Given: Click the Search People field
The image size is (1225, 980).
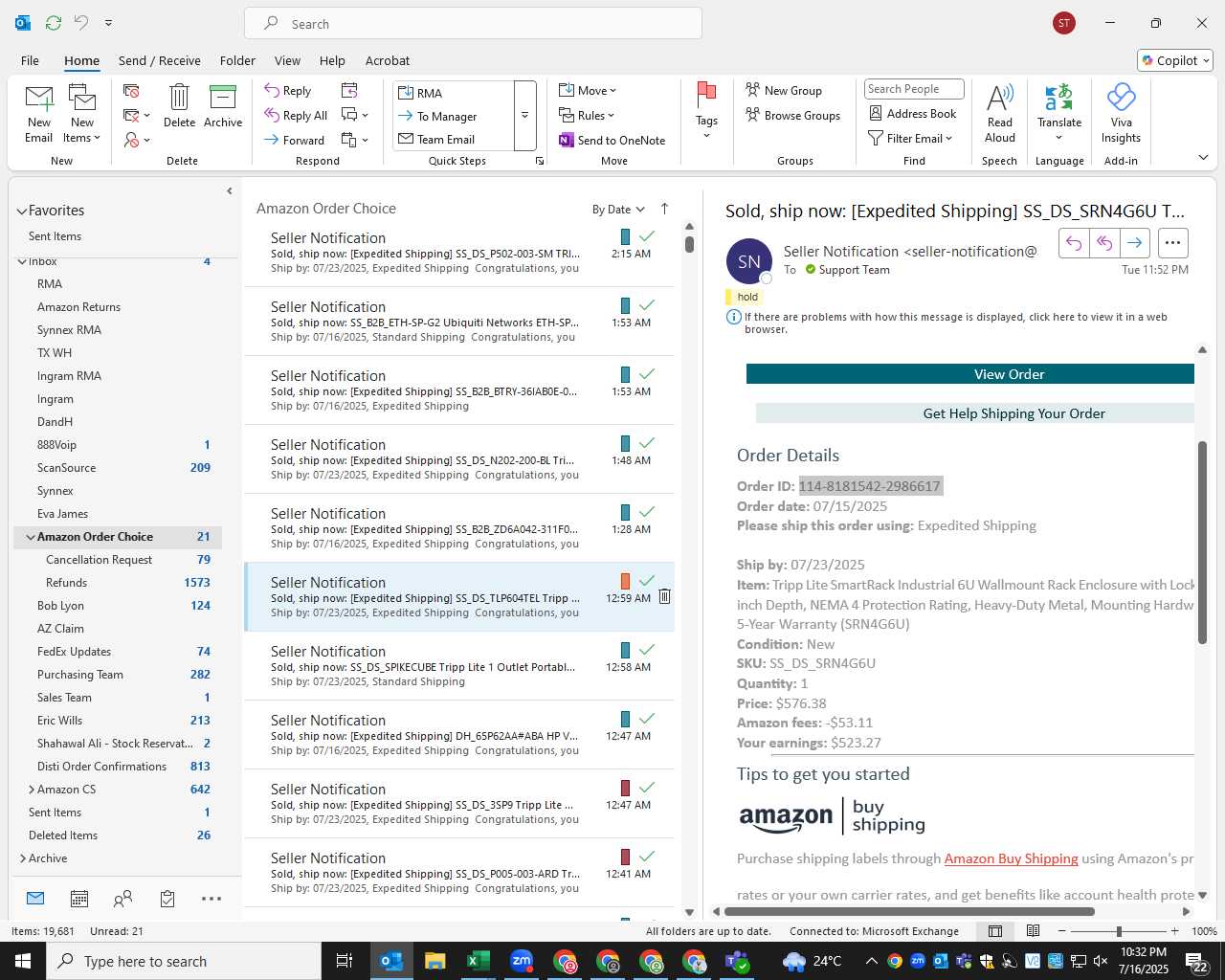Looking at the screenshot, I should pos(914,89).
